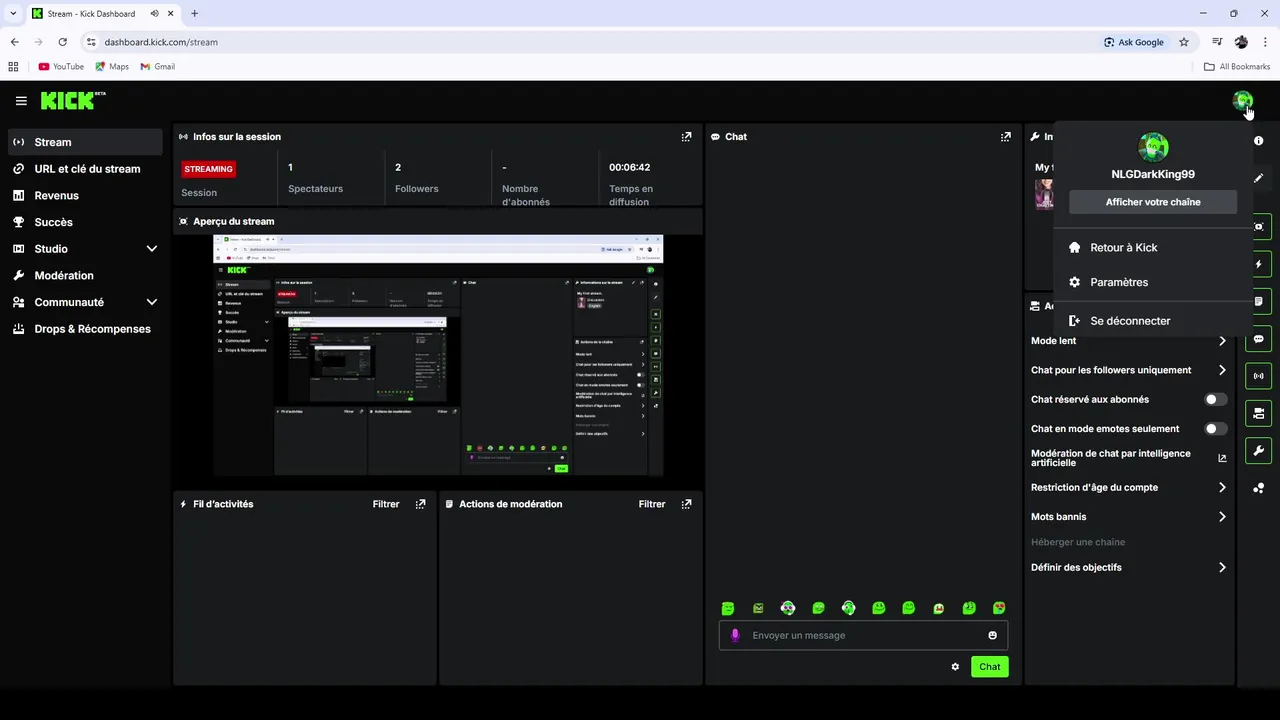
Task: Click Ask Google in address bar
Action: pyautogui.click(x=1134, y=42)
